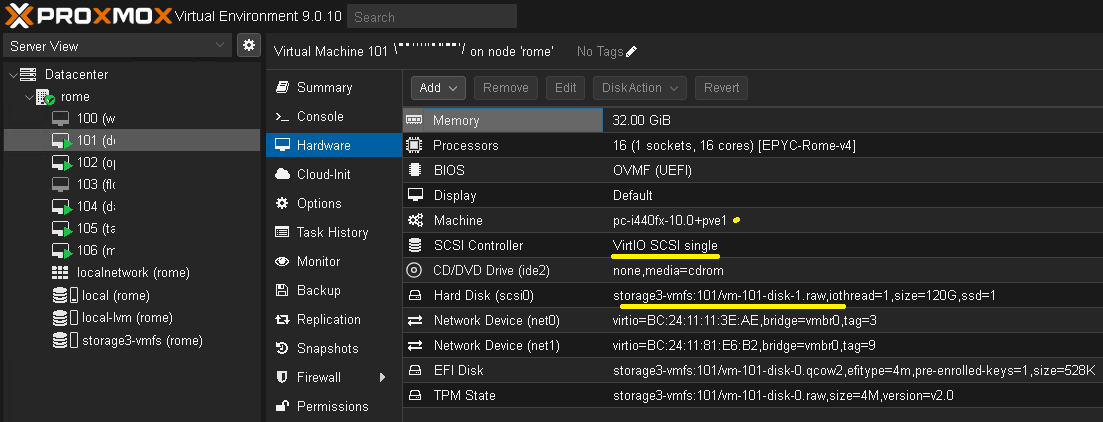Open the Server View dropdown

click(117, 46)
